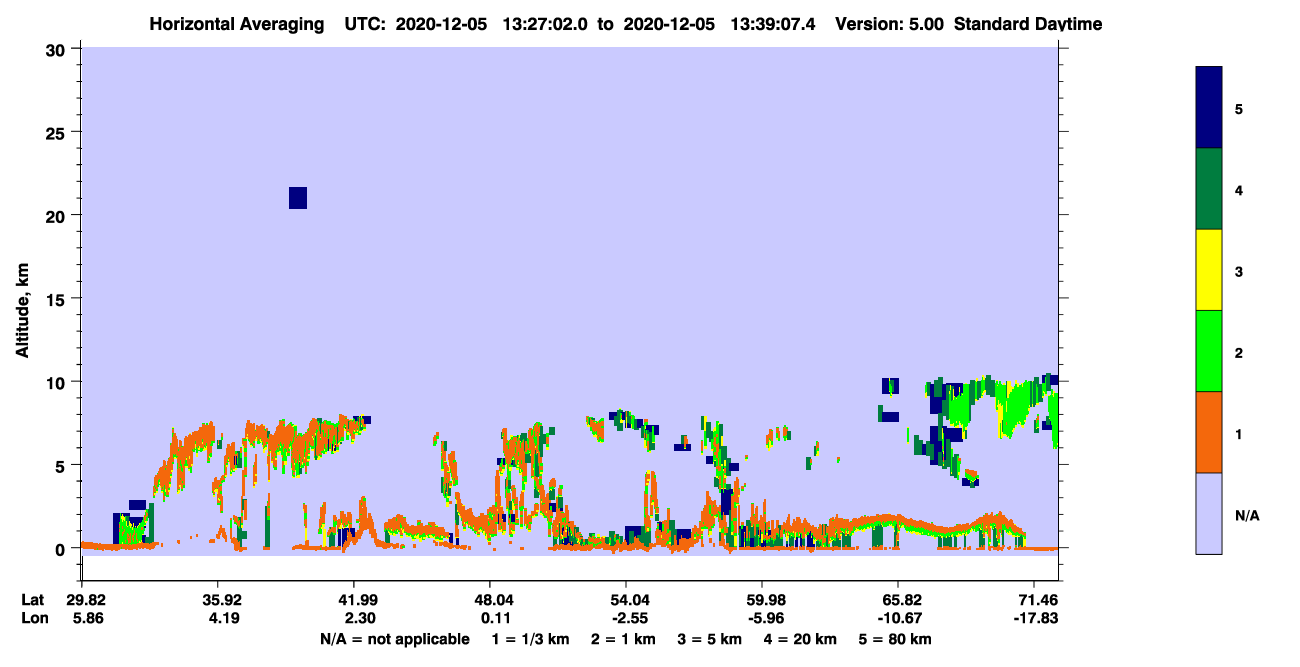Click end time '13:39:07.4' in the title
The width and height of the screenshot is (1300, 667).
(773, 24)
